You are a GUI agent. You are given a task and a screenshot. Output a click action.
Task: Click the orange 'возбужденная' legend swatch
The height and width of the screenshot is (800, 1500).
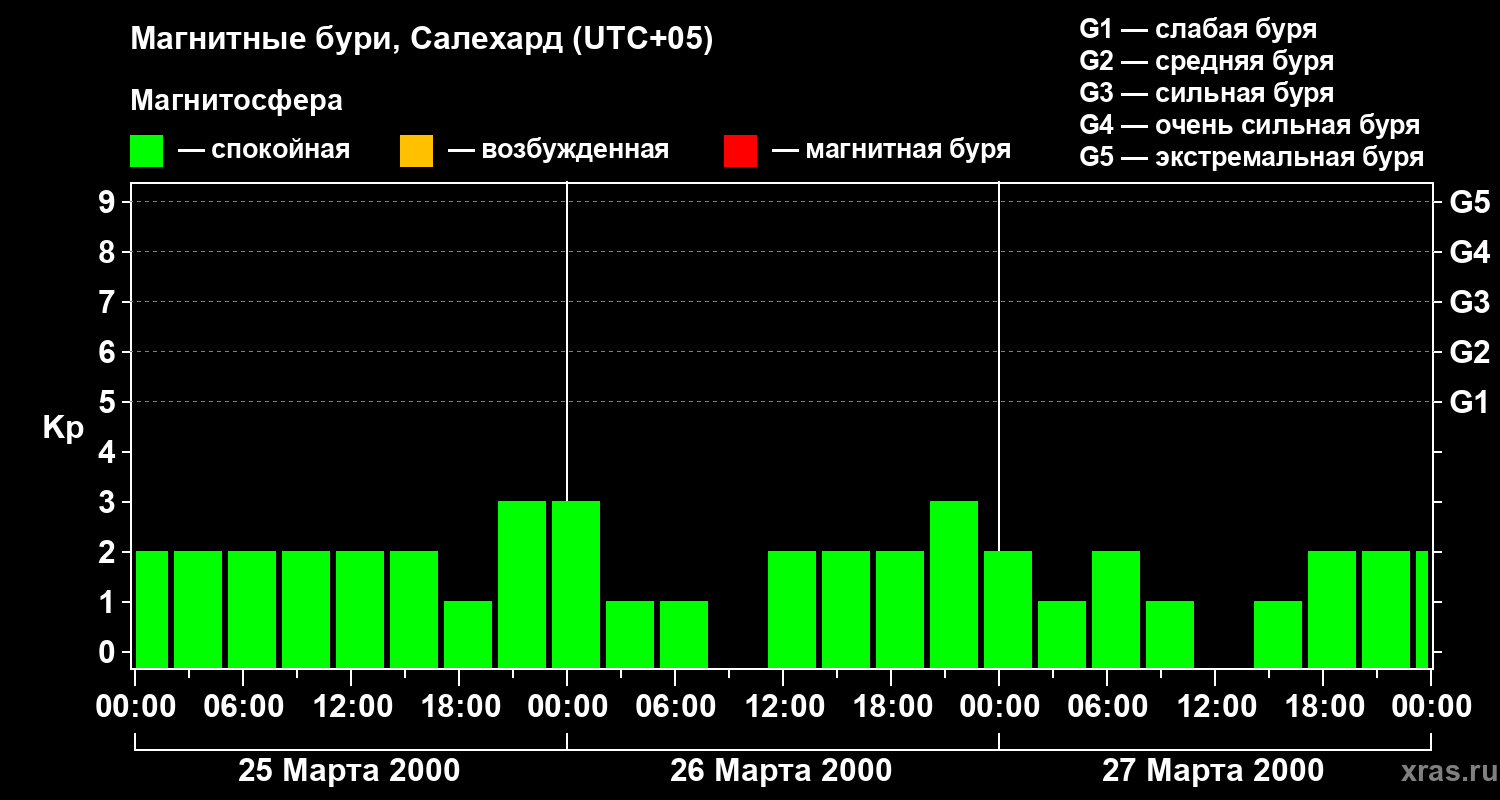click(416, 151)
